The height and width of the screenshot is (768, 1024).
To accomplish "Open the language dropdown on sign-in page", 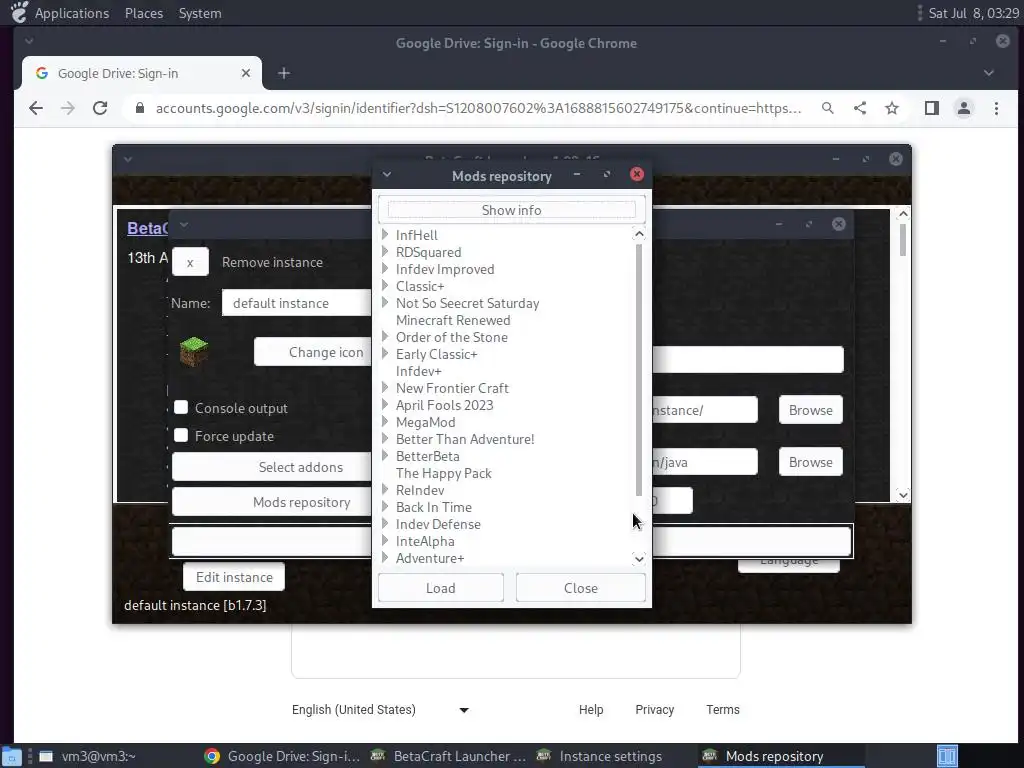I will click(380, 710).
